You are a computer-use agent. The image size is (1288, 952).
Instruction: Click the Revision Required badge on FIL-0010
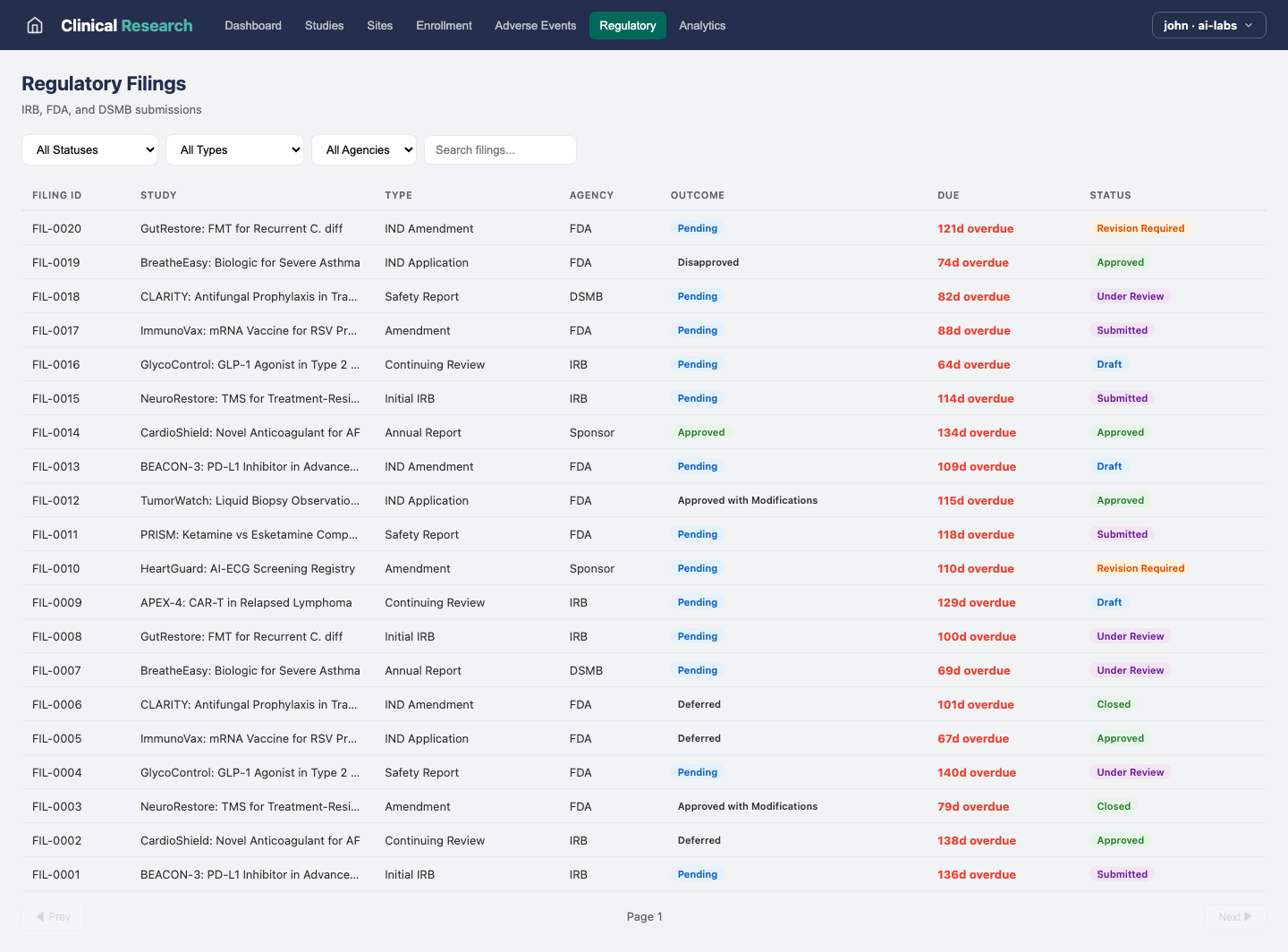click(1140, 568)
